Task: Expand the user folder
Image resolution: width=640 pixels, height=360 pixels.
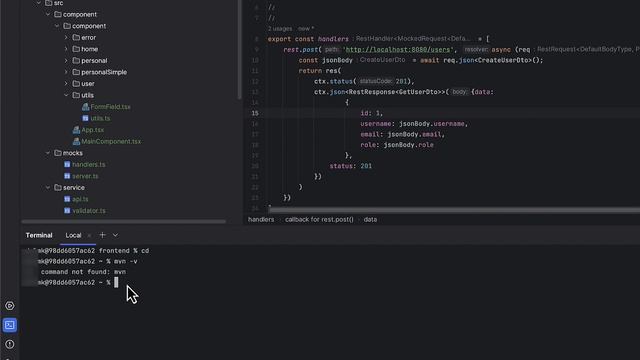Action: pos(66,84)
